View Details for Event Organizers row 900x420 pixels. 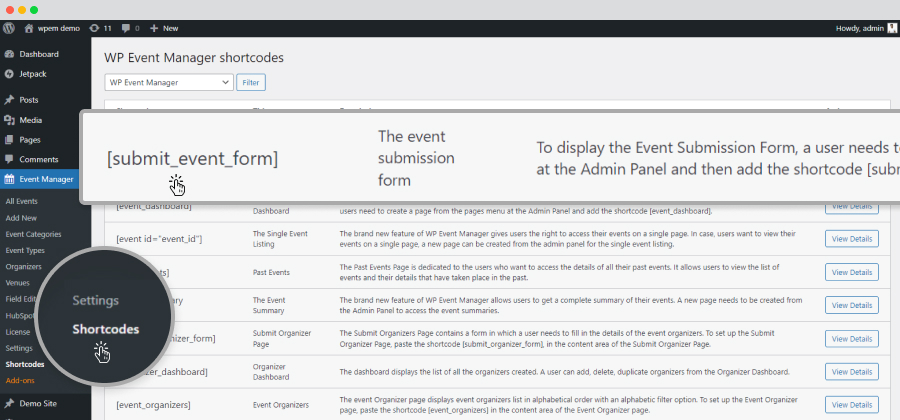click(852, 405)
